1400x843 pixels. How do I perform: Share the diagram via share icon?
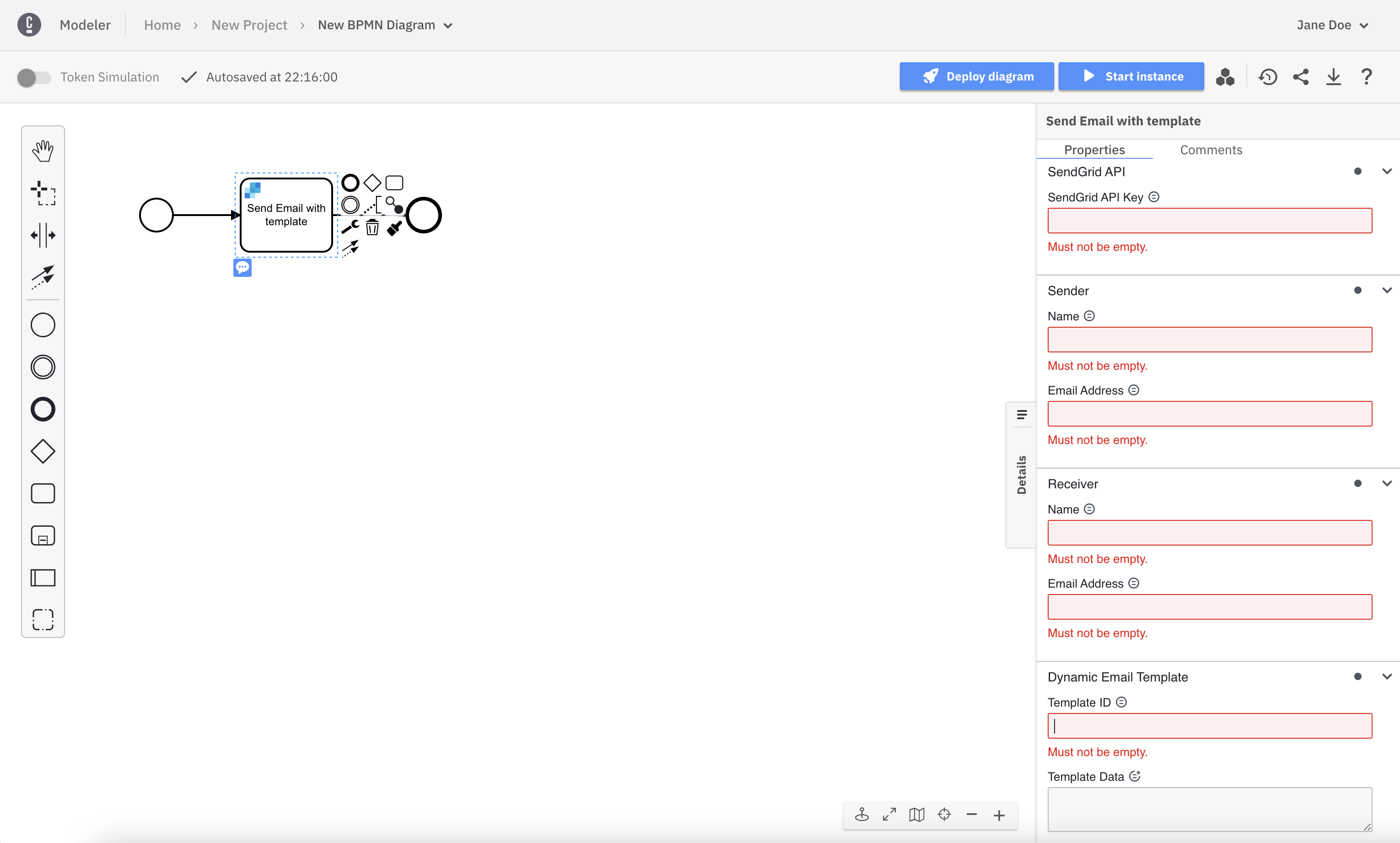coord(1301,77)
